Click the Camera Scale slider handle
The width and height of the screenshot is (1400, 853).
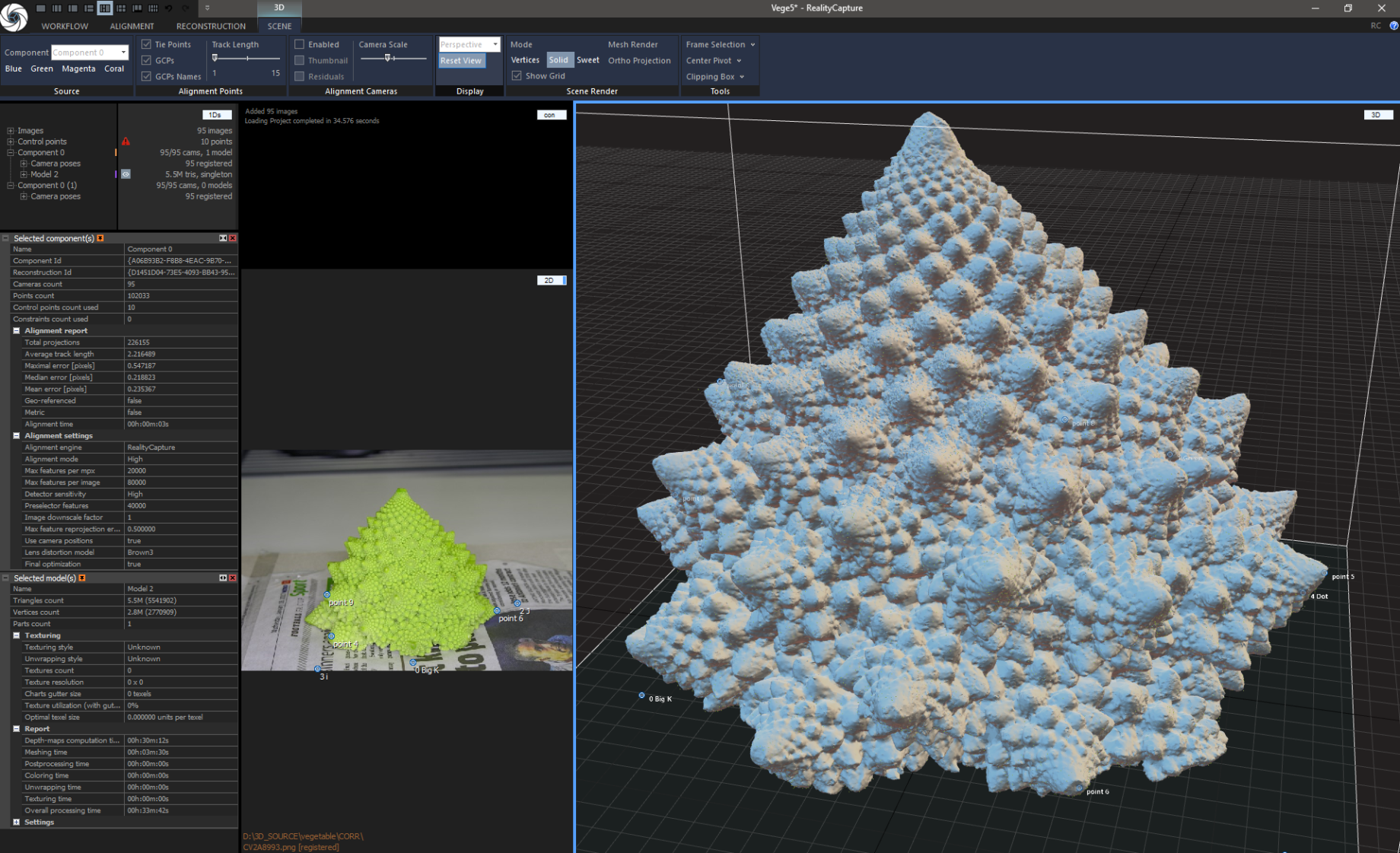[x=388, y=58]
